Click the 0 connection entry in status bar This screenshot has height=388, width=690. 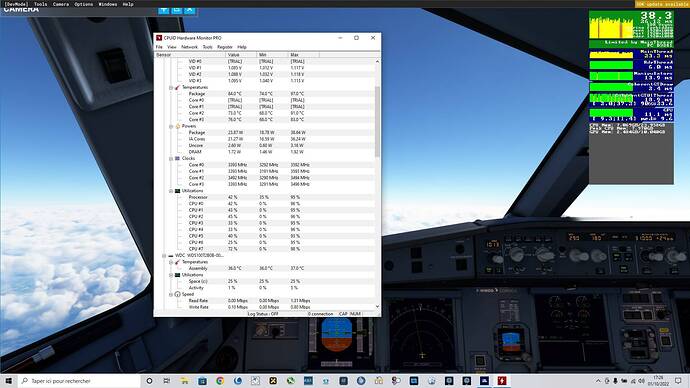point(320,314)
